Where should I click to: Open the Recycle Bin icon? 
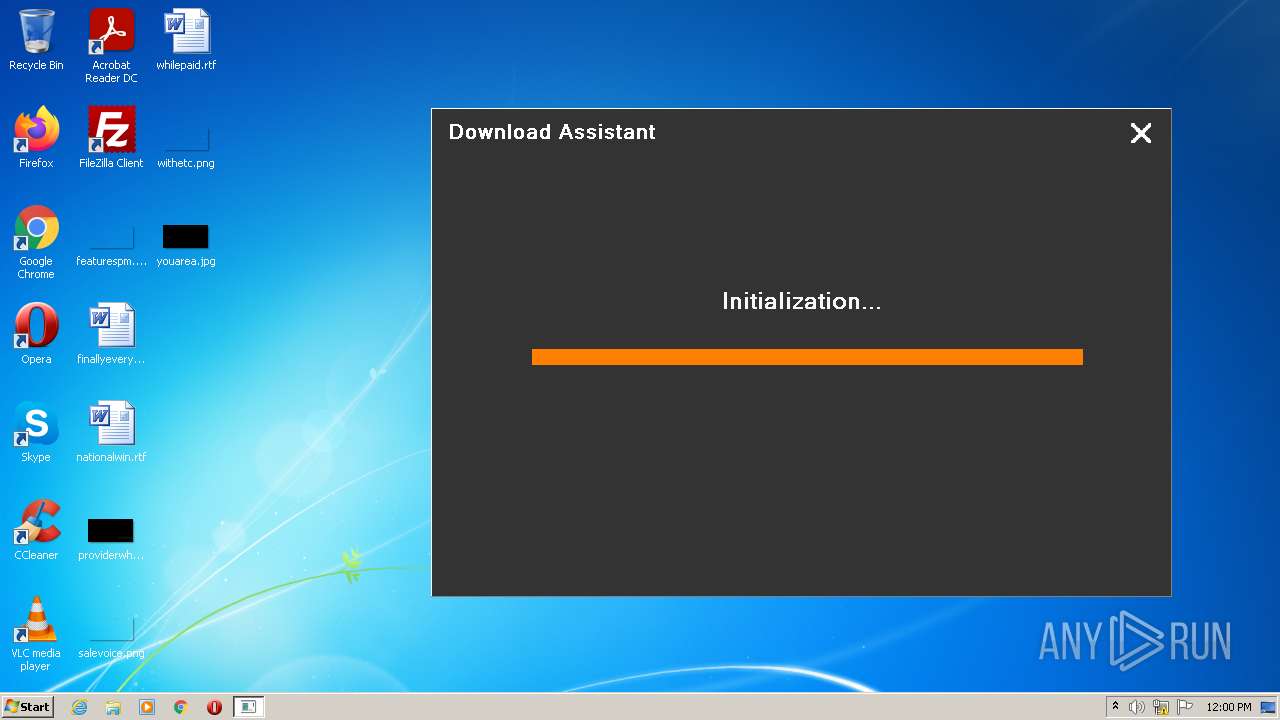[x=36, y=40]
